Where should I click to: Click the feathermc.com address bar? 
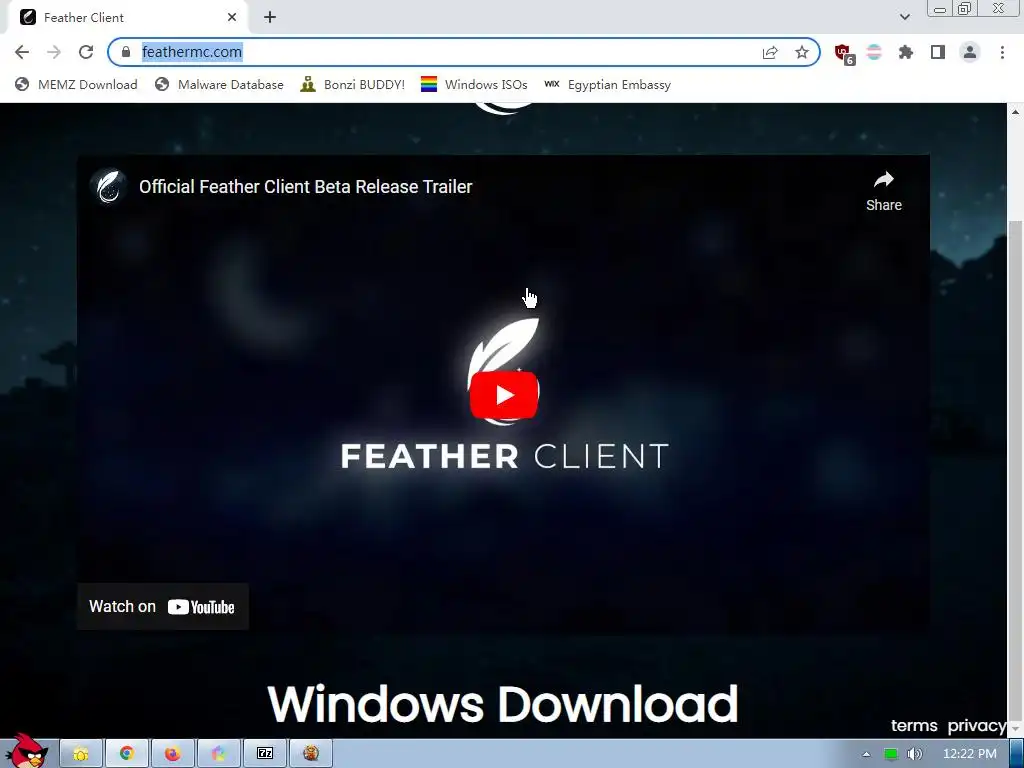click(464, 52)
